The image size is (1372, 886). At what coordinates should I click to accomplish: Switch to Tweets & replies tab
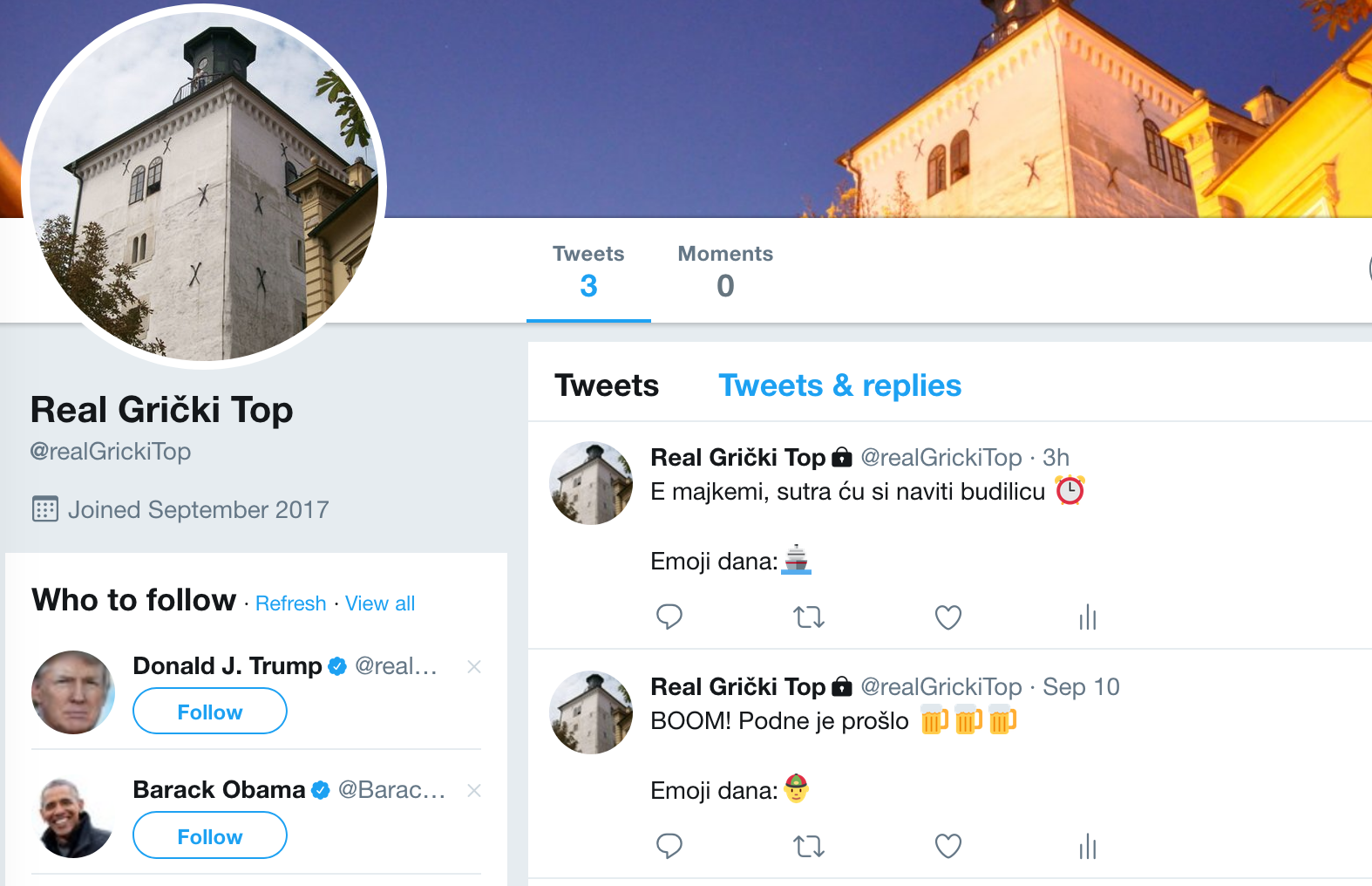839,385
